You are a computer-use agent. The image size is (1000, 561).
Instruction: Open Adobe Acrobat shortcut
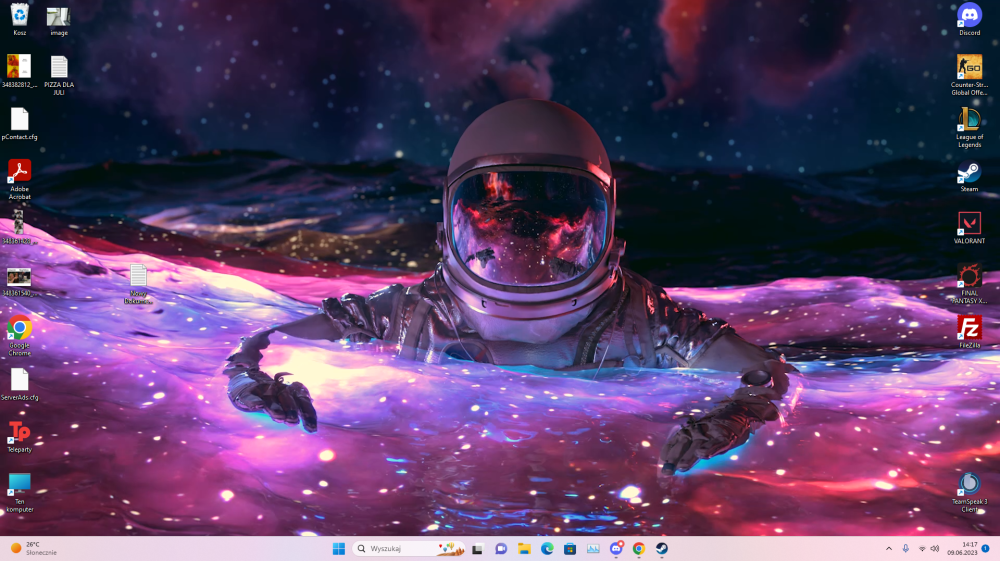(x=19, y=180)
